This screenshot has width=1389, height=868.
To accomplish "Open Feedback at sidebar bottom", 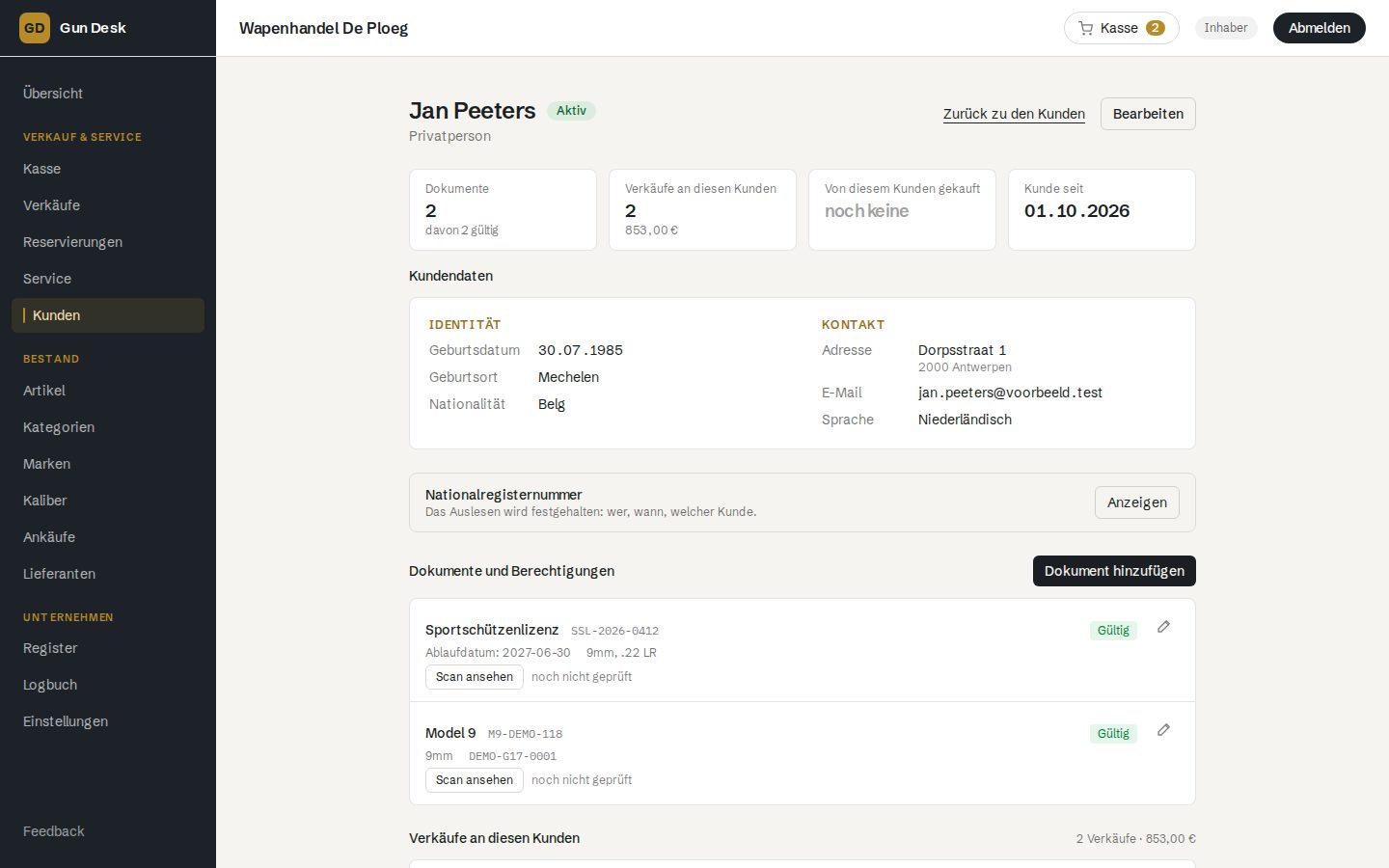I will click(x=54, y=831).
